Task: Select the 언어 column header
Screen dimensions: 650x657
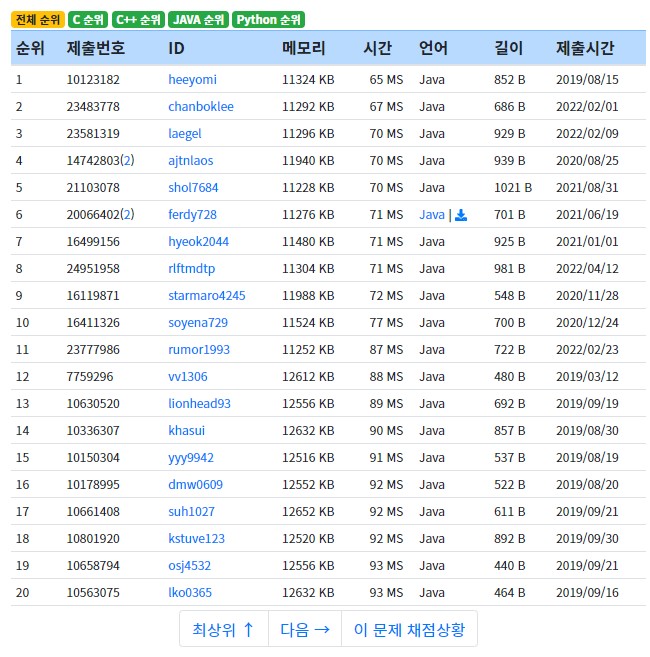Action: click(433, 48)
